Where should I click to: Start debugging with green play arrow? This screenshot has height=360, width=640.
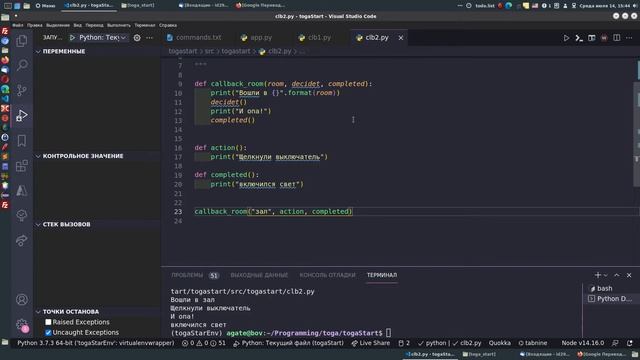coord(72,38)
